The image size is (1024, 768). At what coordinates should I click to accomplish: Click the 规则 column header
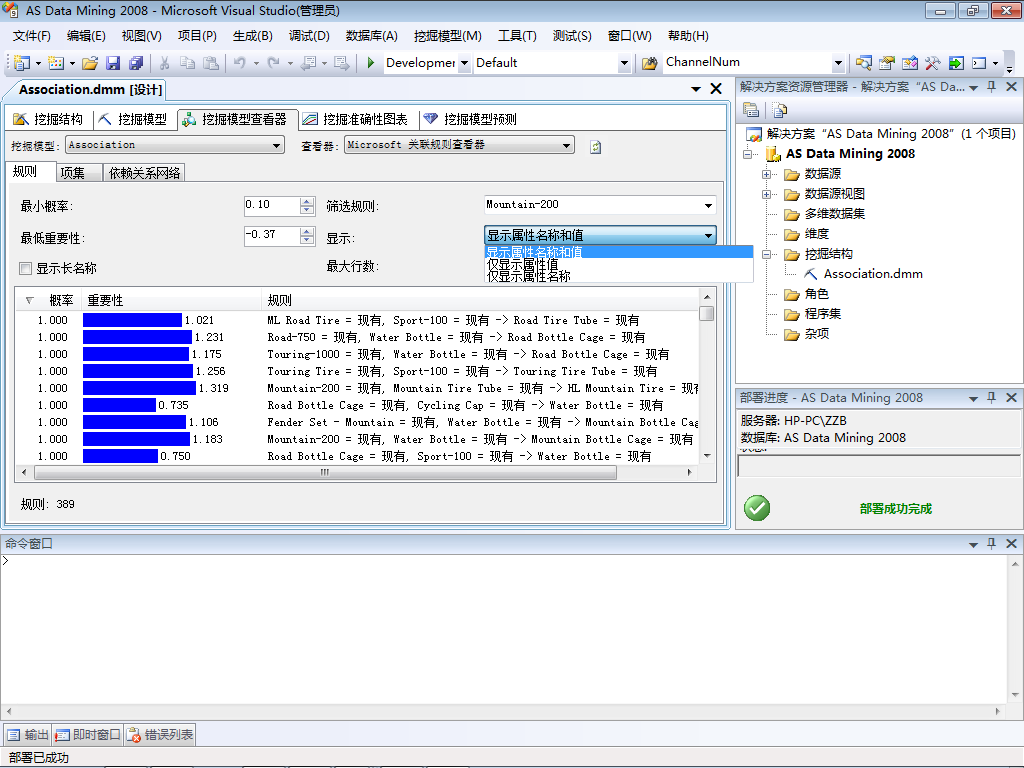(x=480, y=300)
